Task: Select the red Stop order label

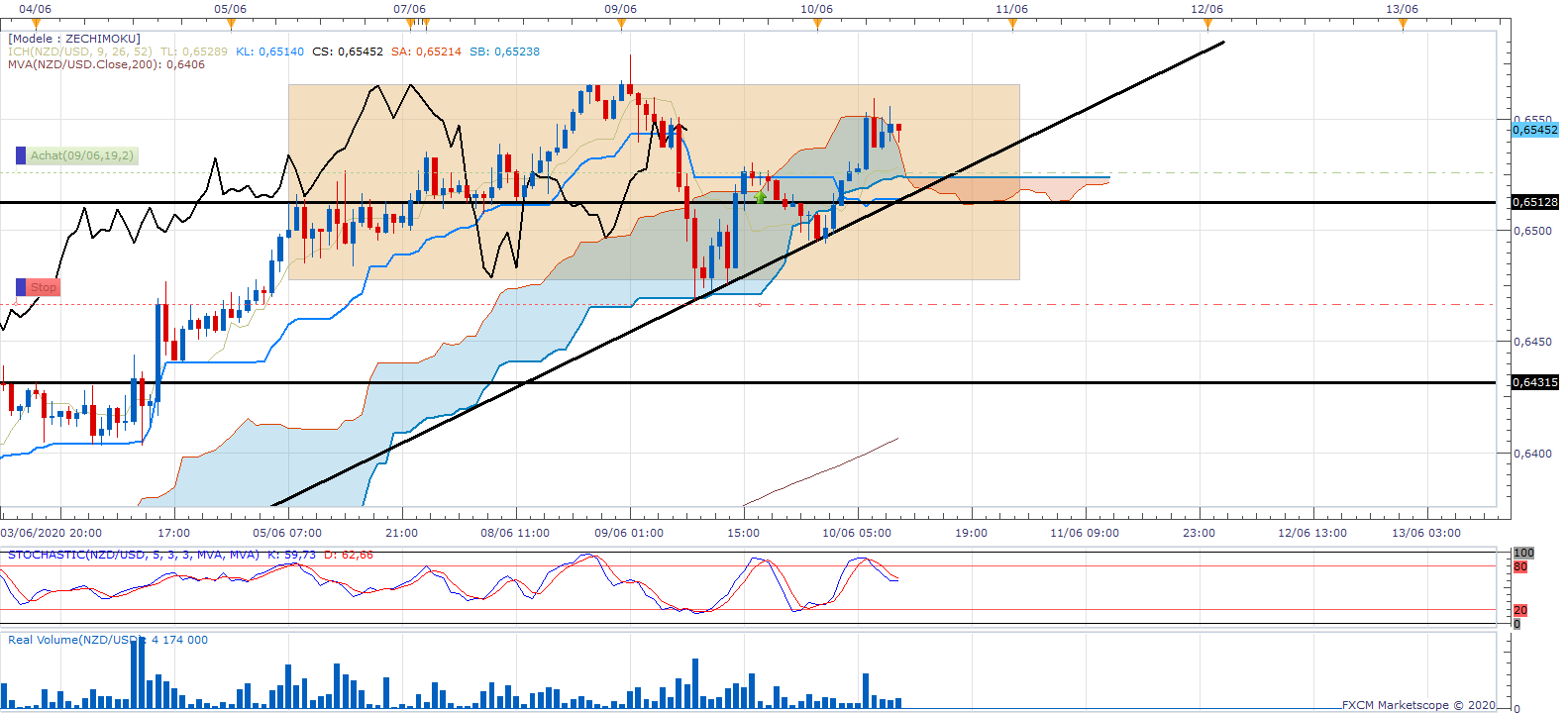Action: [x=44, y=287]
